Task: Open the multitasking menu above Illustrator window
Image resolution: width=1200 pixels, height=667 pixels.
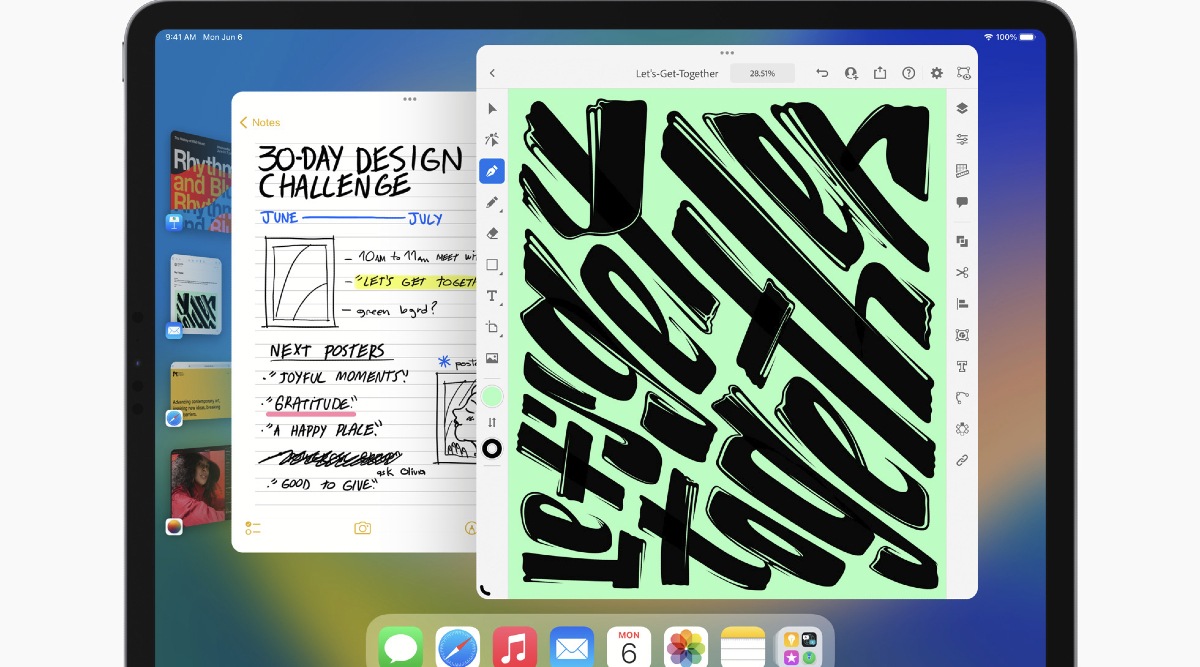Action: coord(727,52)
